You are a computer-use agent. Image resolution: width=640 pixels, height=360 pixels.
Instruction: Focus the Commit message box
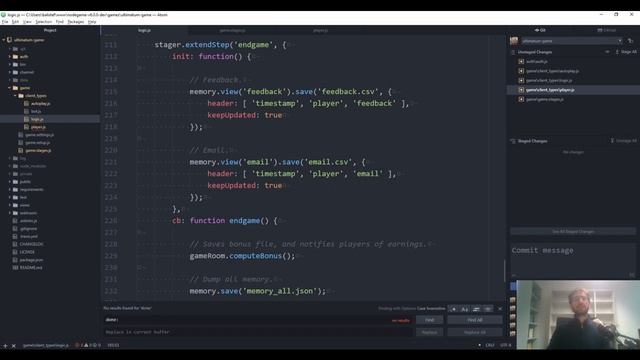pos(573,260)
